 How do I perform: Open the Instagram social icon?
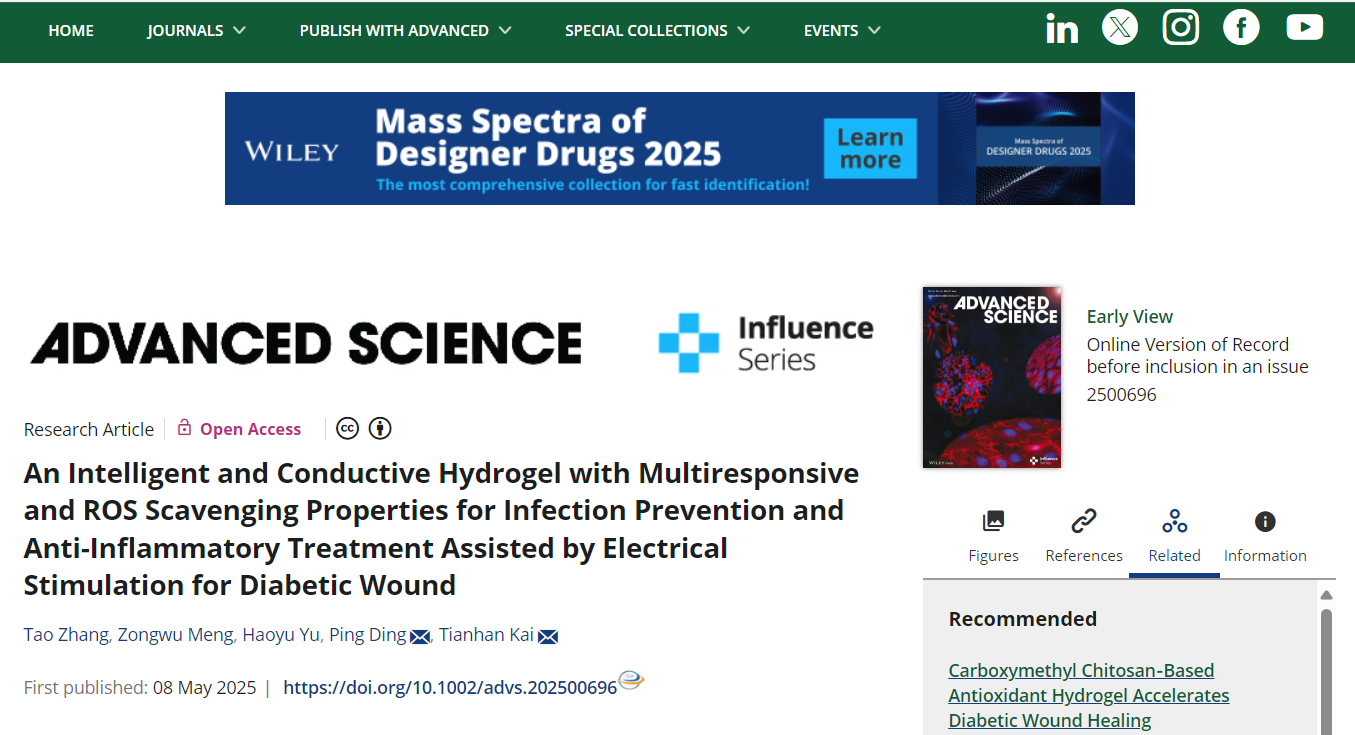tap(1180, 27)
